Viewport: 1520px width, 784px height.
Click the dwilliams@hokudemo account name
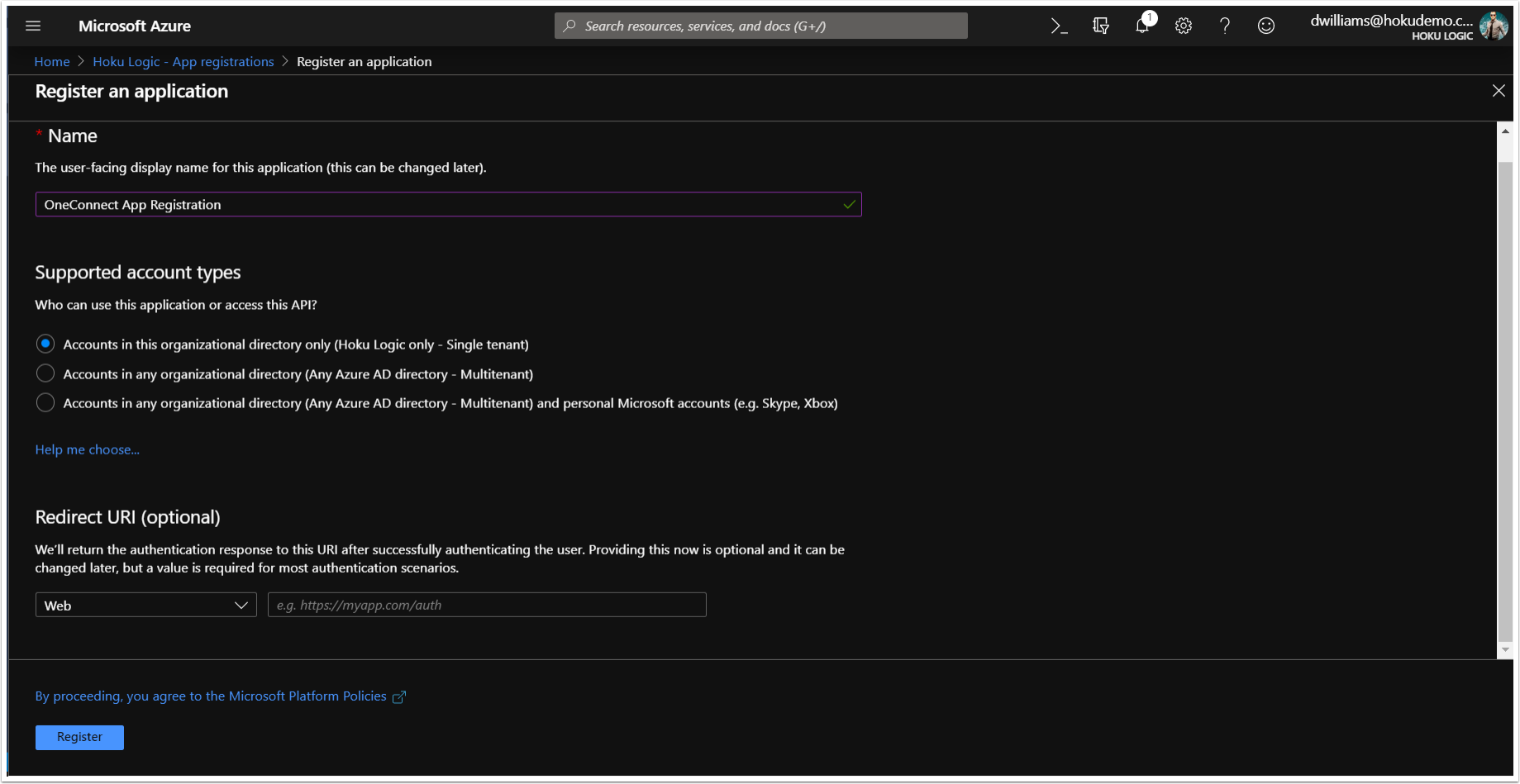point(1392,21)
